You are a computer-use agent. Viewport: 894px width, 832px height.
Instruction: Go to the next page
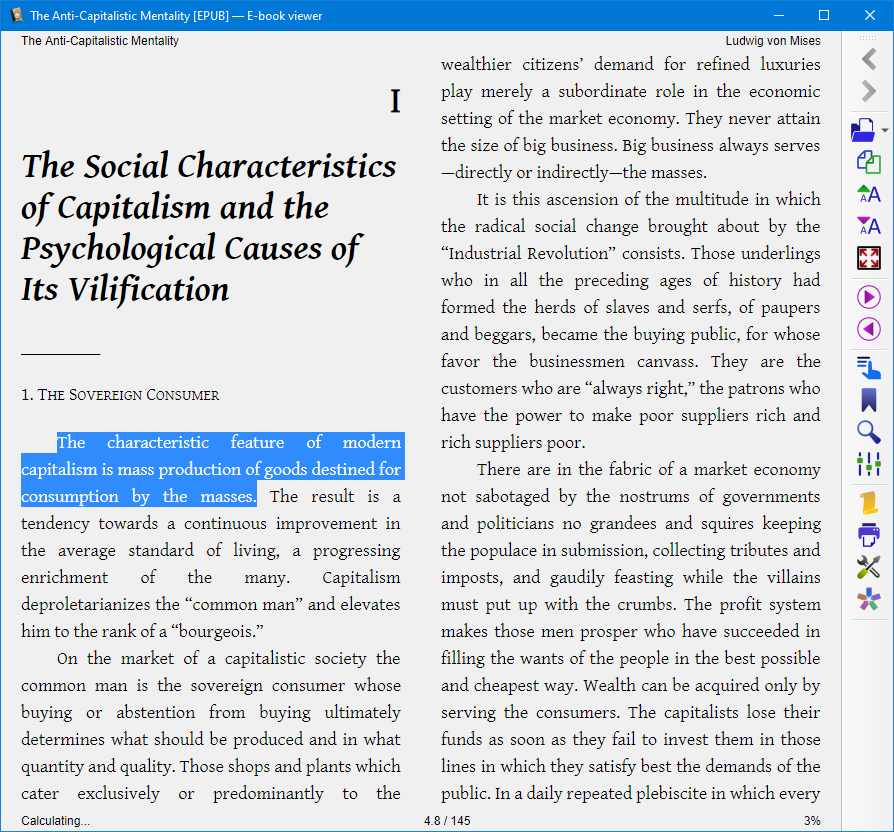pyautogui.click(x=868, y=297)
